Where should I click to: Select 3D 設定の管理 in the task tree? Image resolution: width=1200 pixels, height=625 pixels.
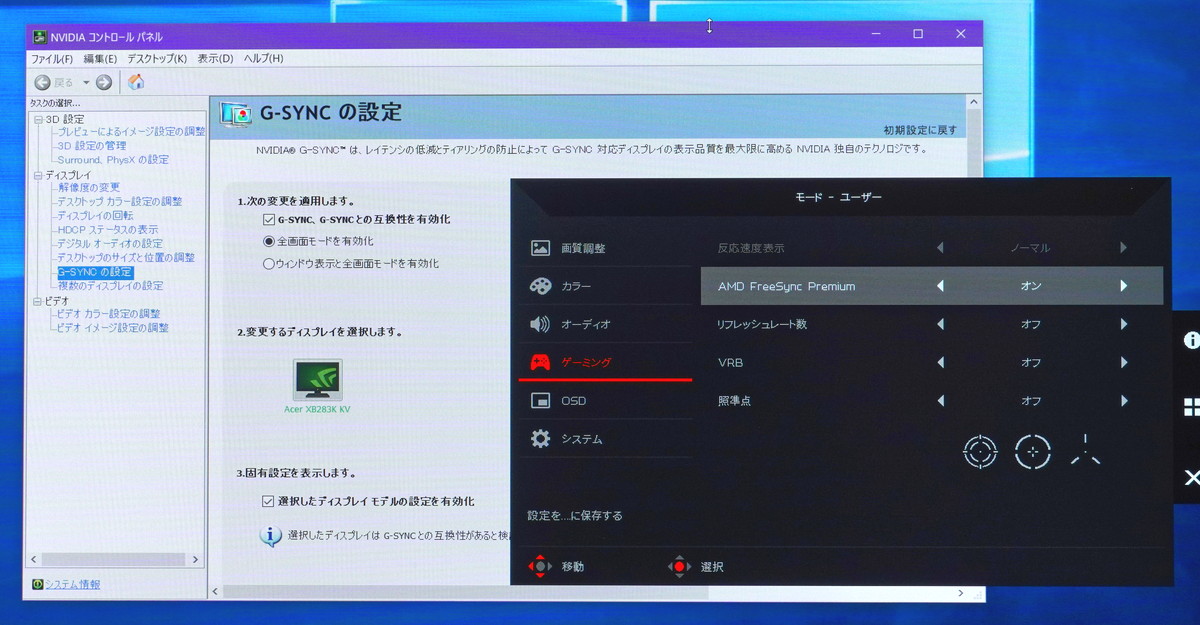[x=91, y=146]
